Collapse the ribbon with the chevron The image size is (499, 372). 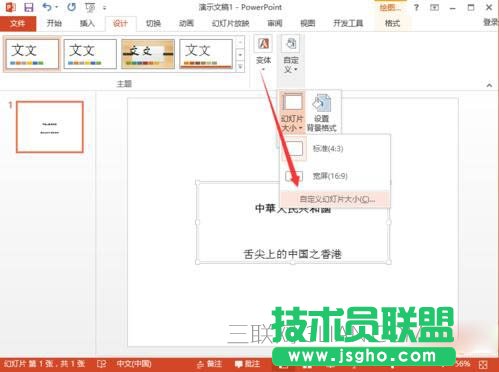pos(489,85)
